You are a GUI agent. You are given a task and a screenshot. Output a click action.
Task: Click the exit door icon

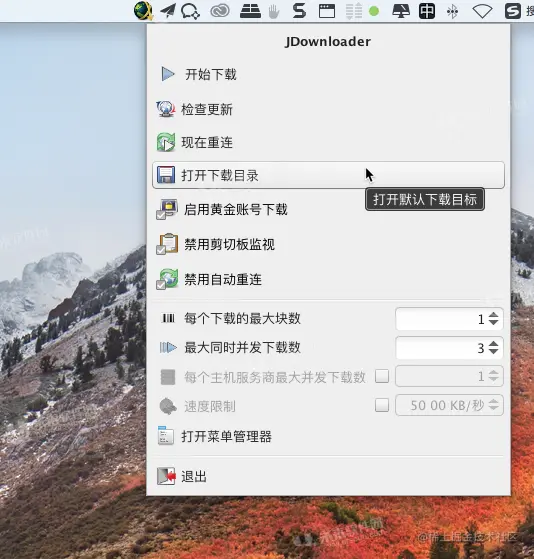tap(166, 476)
